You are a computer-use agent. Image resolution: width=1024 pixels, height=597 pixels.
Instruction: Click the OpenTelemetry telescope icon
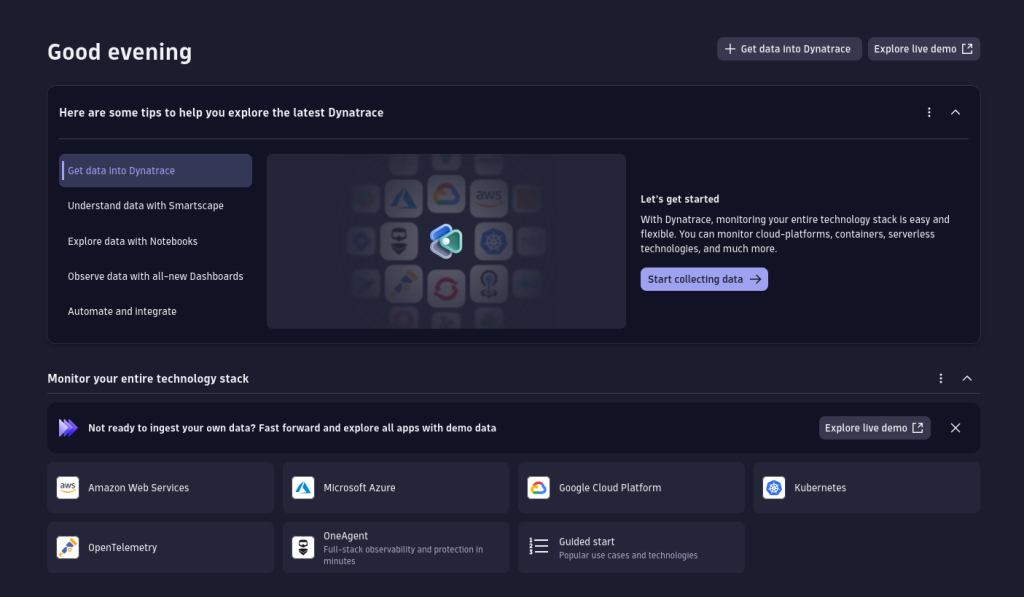[x=68, y=547]
